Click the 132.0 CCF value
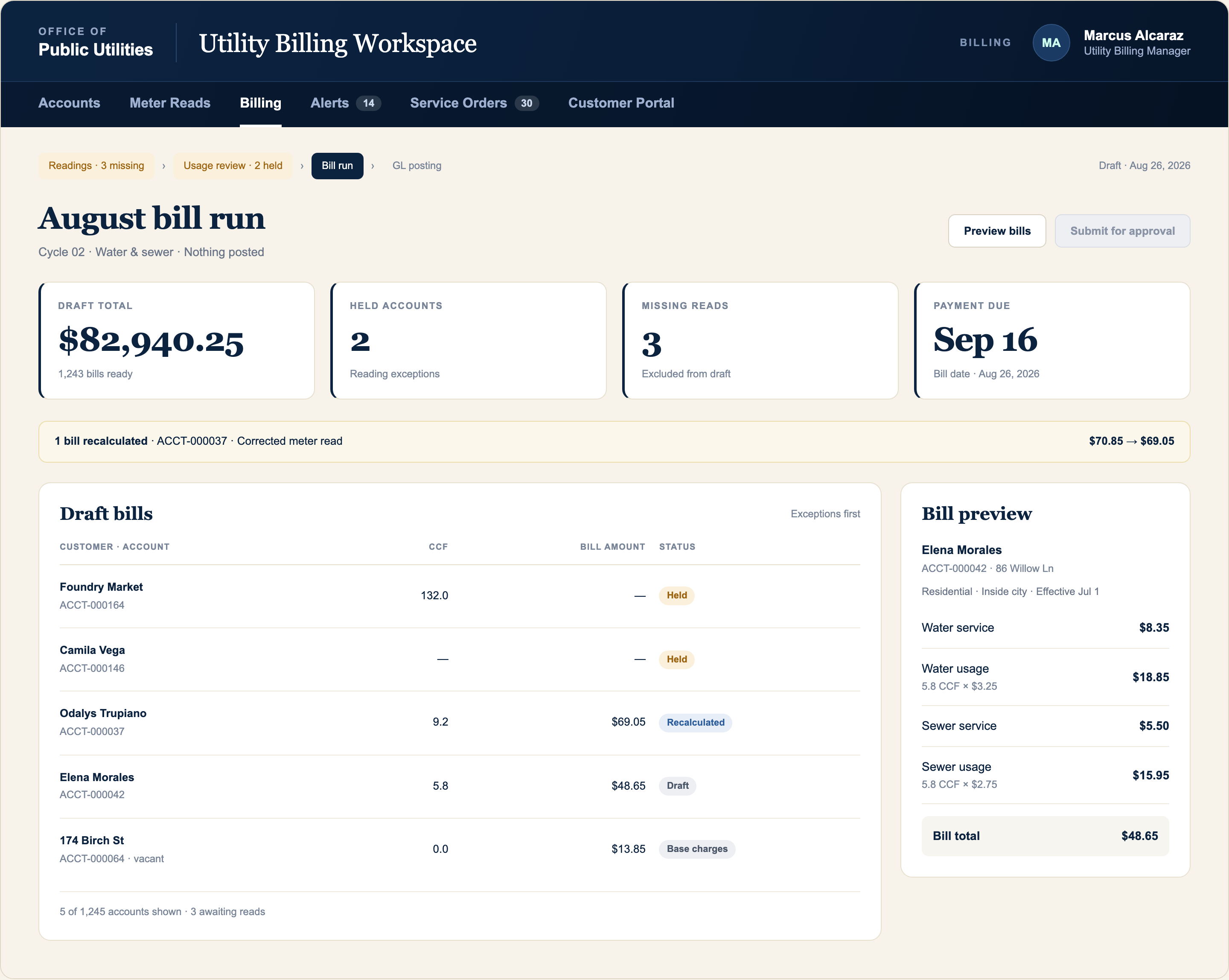Viewport: 1229px width, 980px height. click(x=434, y=596)
